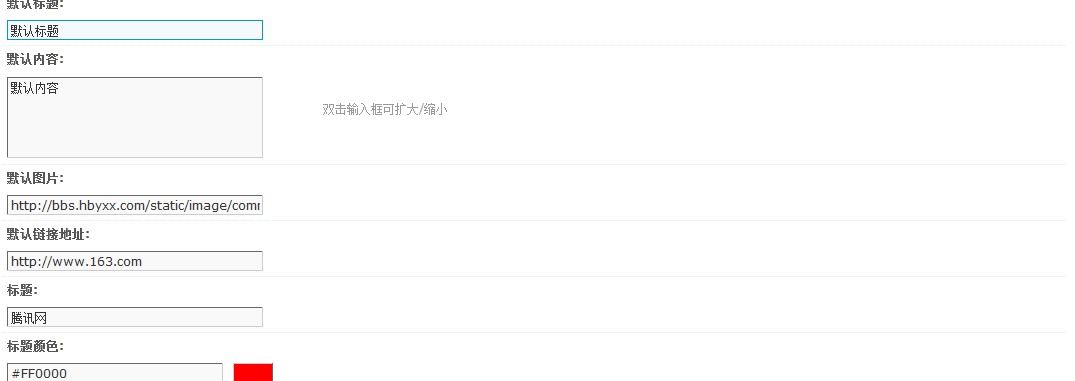Image resolution: width=1075 pixels, height=381 pixels.
Task: Click the 默认内容 text inside the textarea
Action: tap(34, 88)
